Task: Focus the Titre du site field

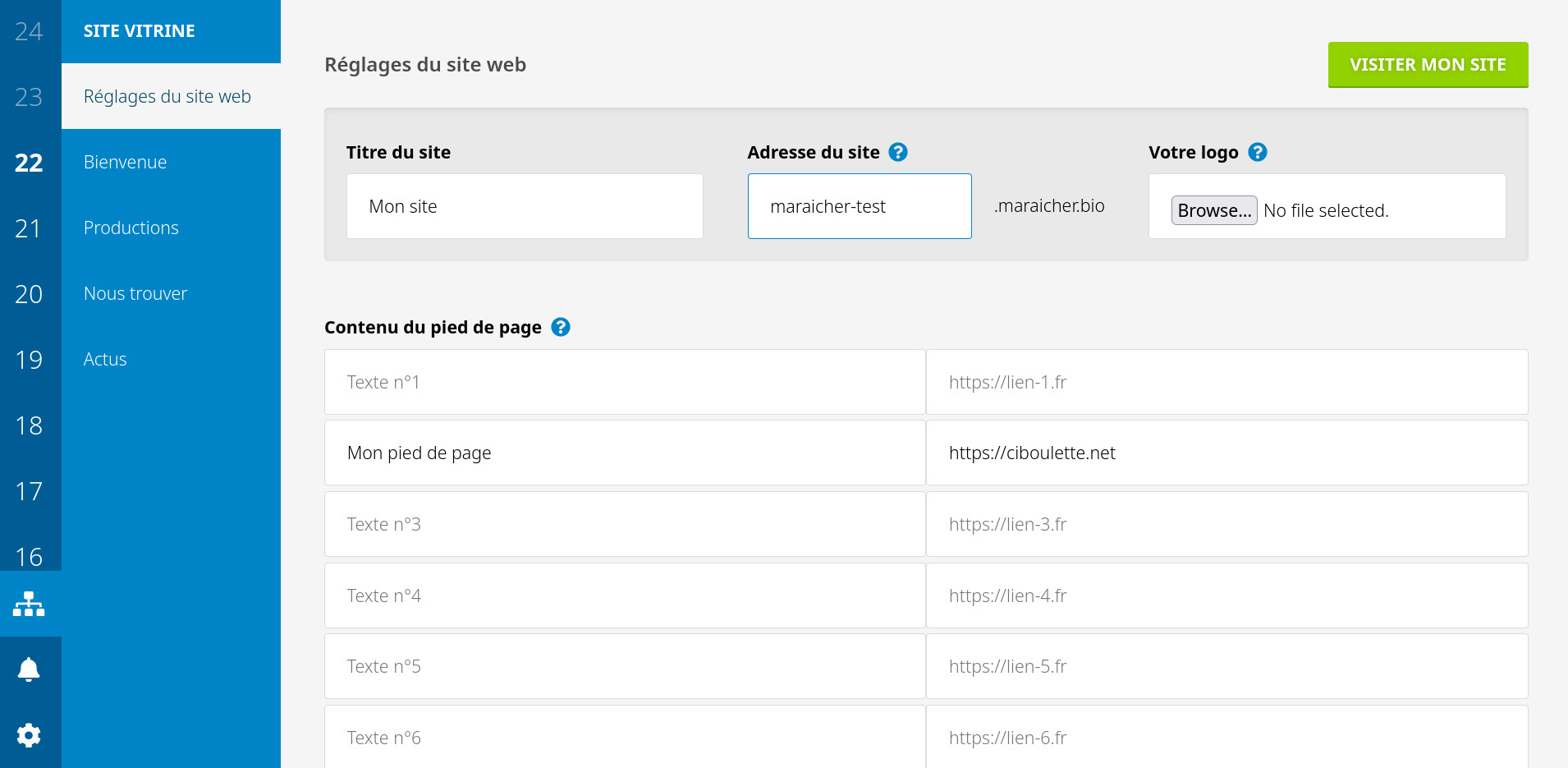Action: [525, 206]
